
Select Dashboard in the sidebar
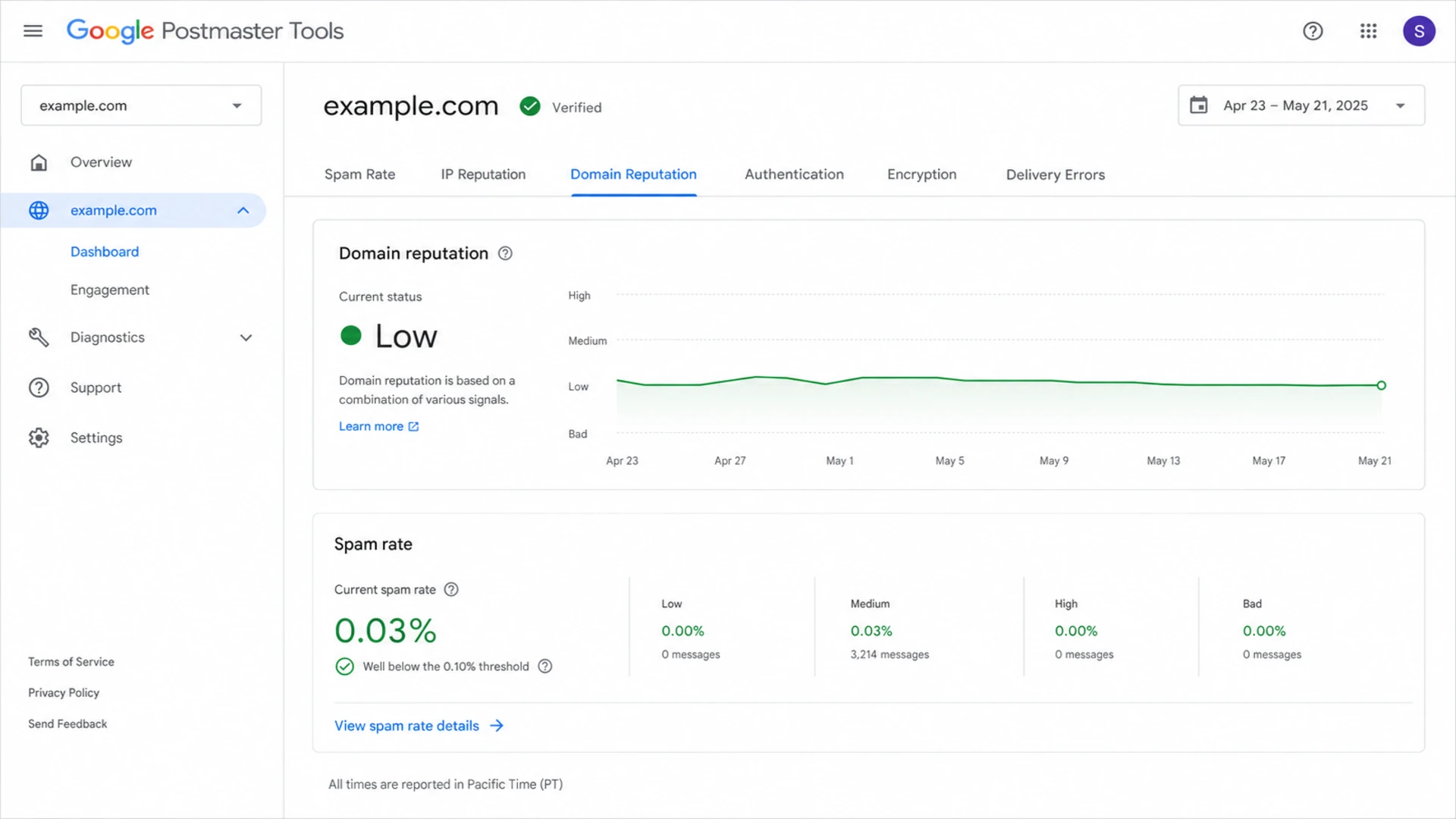(105, 252)
